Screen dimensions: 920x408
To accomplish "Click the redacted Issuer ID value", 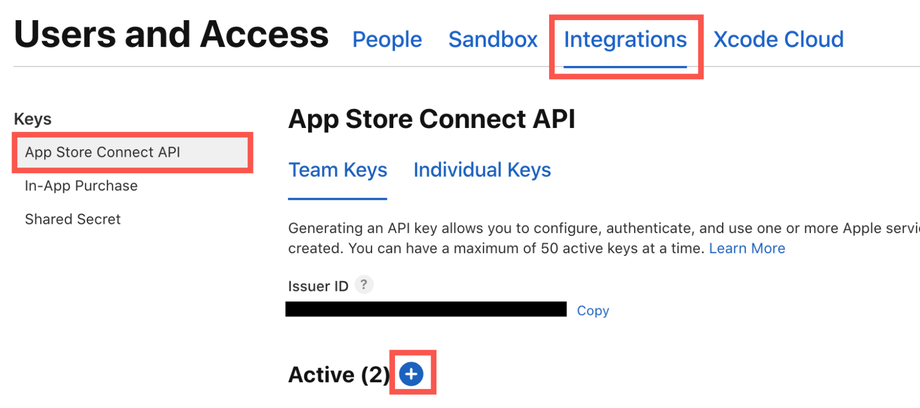I will (425, 310).
